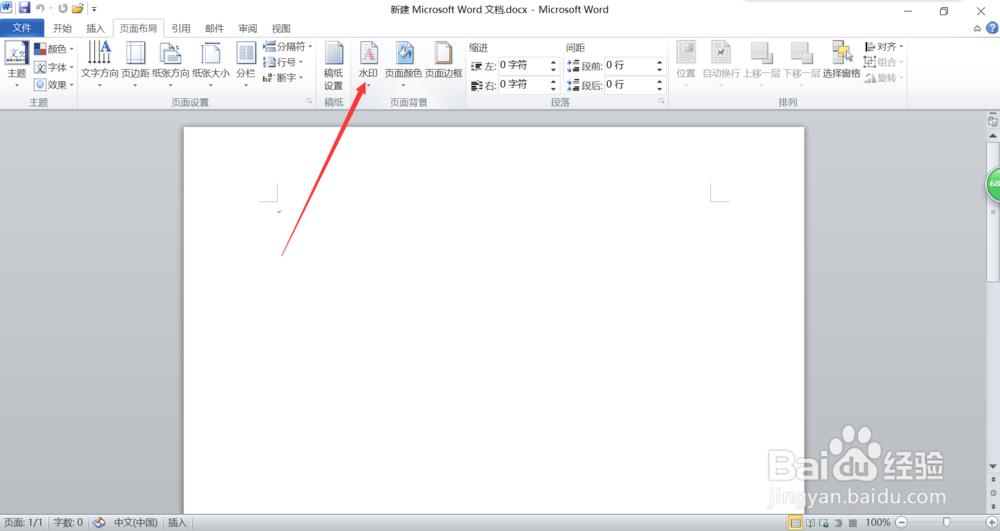The height and width of the screenshot is (531, 1000).
Task: Adjust spacing after stepper
Action: 659,84
